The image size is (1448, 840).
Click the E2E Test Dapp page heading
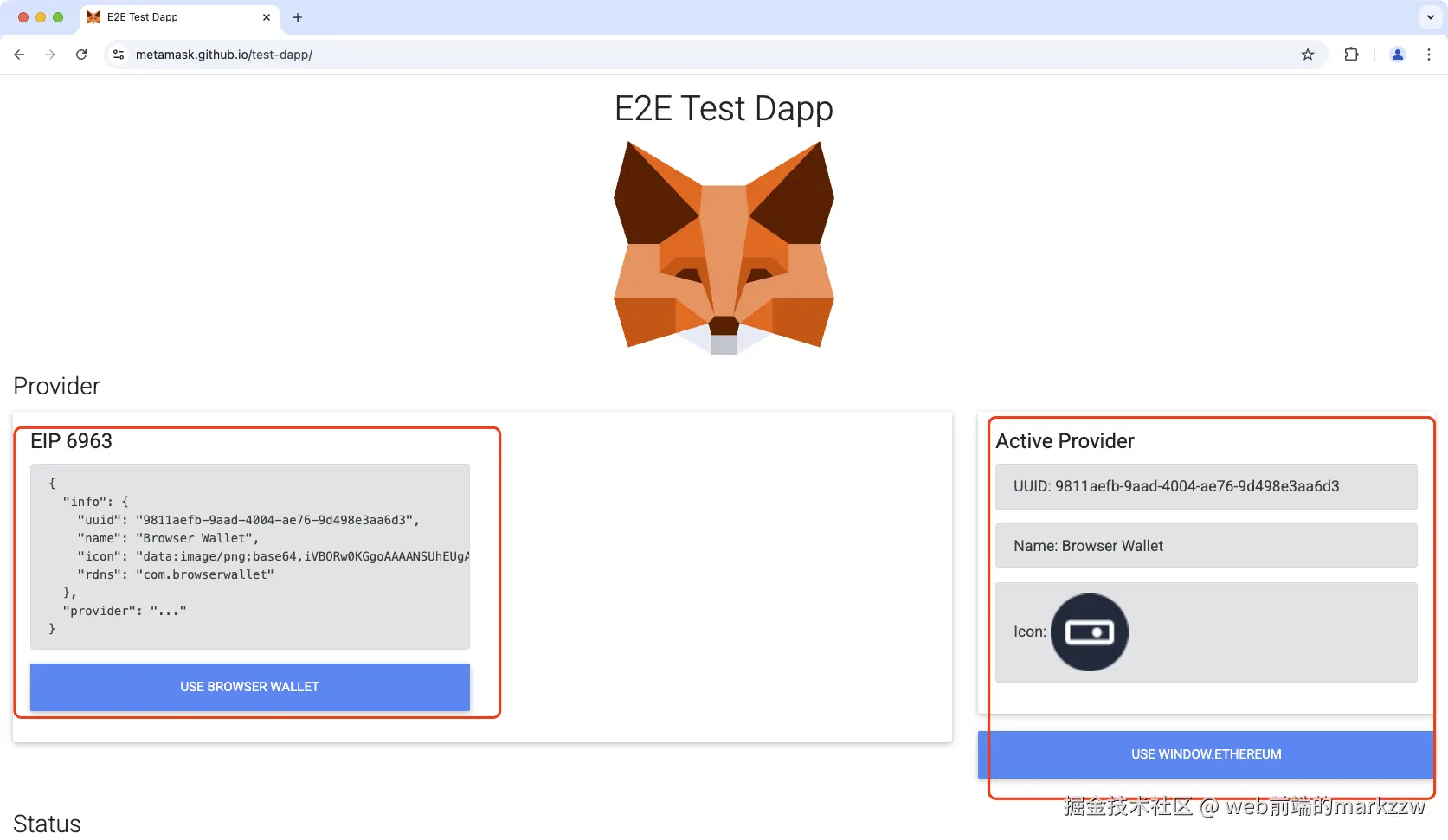[724, 108]
